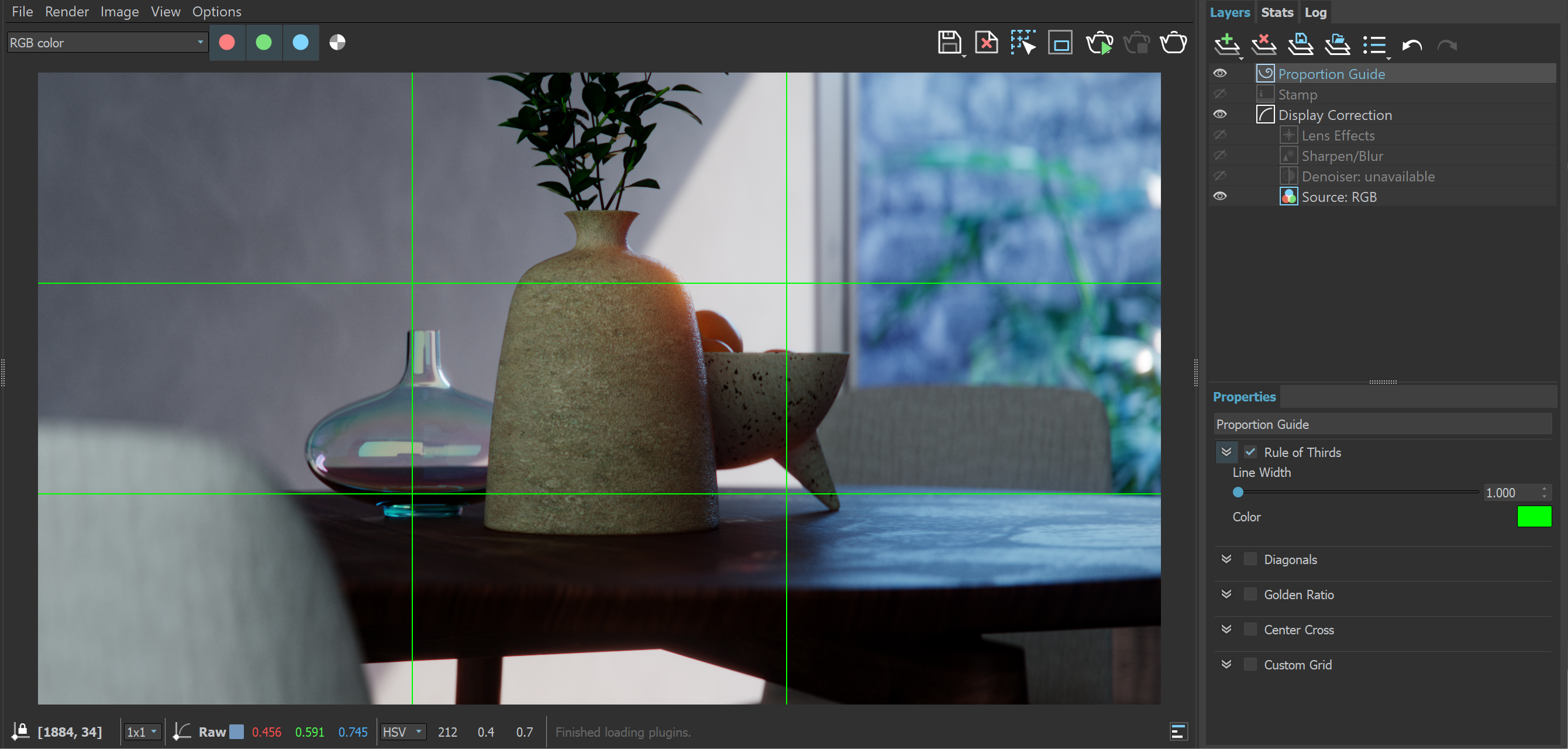Toggle display correction curve icon in status bar
The width and height of the screenshot is (1568, 749).
(x=181, y=731)
